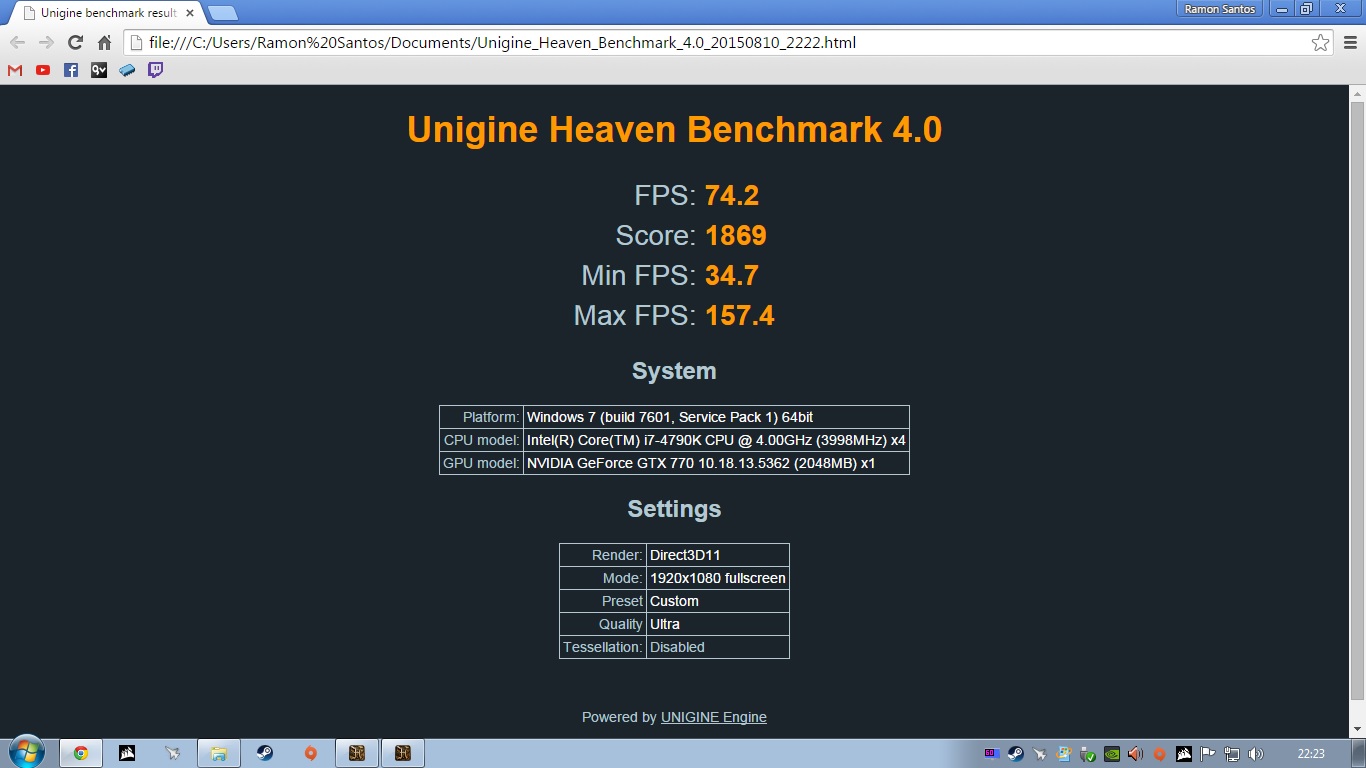Click the Ramon Santos profile button
This screenshot has height=768, width=1366.
click(x=1220, y=9)
